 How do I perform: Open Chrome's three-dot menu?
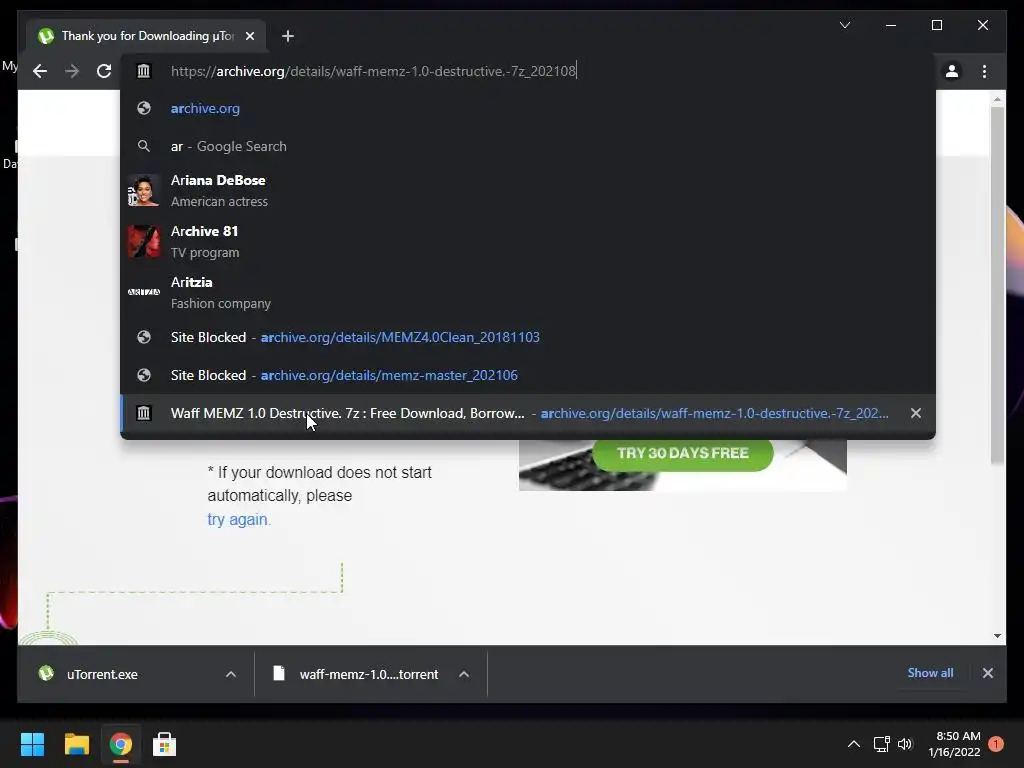pyautogui.click(x=984, y=71)
